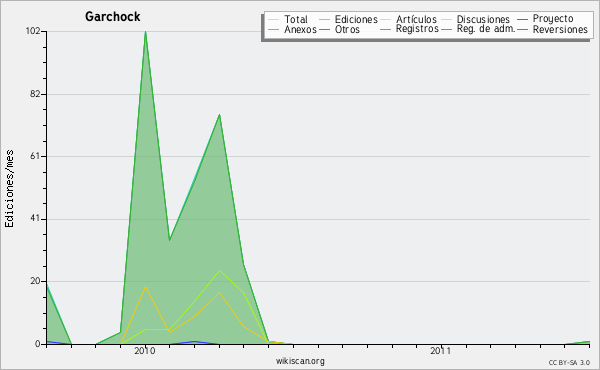Viewport: 600px width, 370px height.
Task: Click the 20 y-axis value
Action: pyautogui.click(x=35, y=281)
